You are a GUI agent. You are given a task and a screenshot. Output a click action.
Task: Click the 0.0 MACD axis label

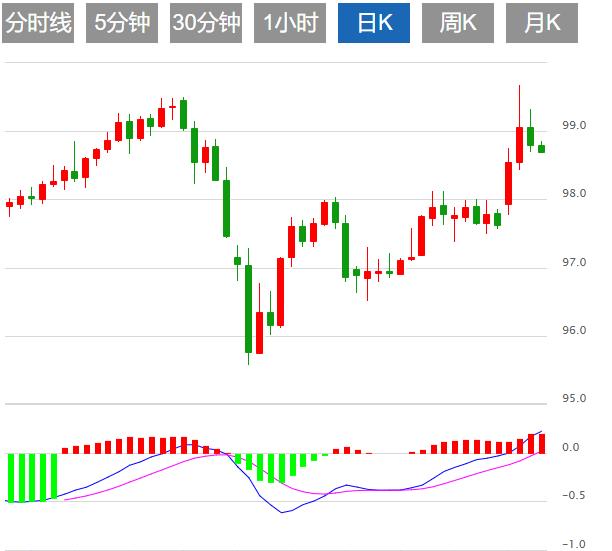click(571, 447)
